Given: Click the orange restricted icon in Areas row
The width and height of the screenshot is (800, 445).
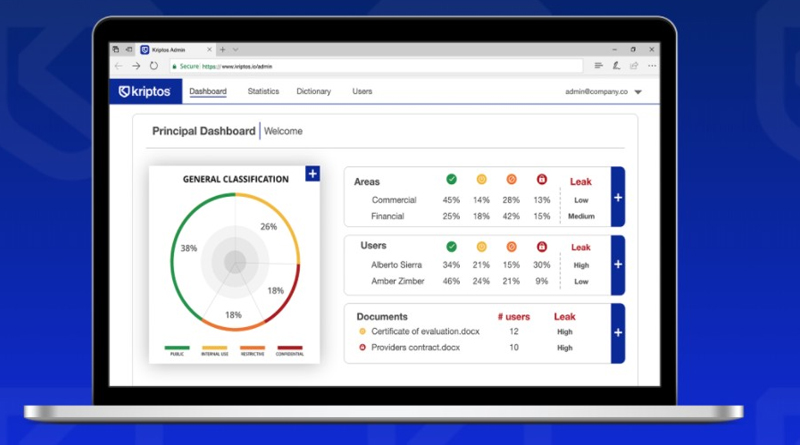Looking at the screenshot, I should click(511, 179).
